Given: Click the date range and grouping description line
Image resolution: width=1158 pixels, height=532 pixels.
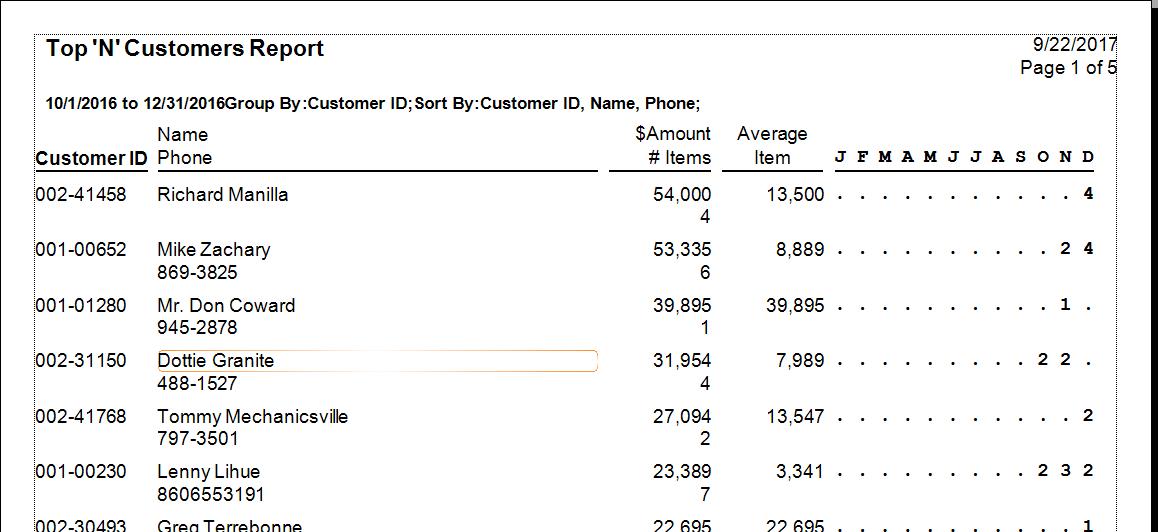Looking at the screenshot, I should pos(373,103).
